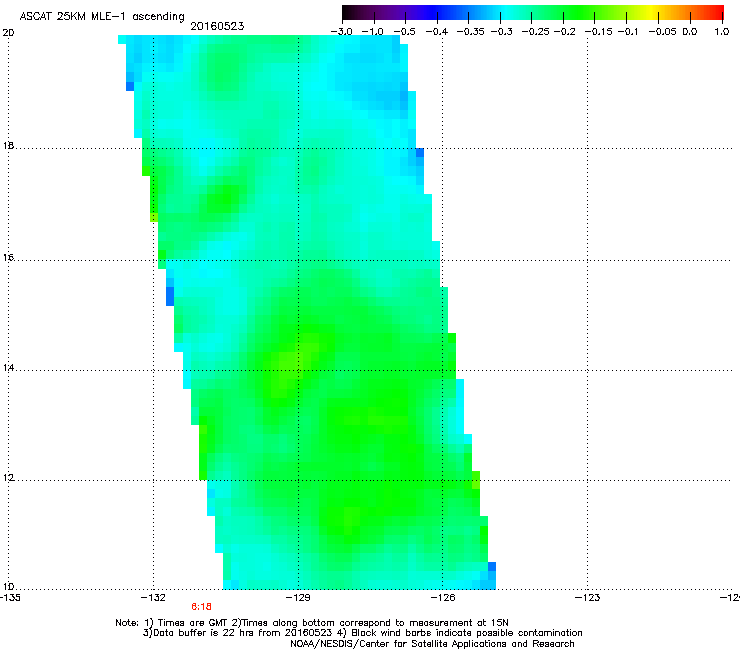Image resolution: width=740 pixels, height=650 pixels.
Task: Click the latitude label 20
Action: pyautogui.click(x=8, y=33)
